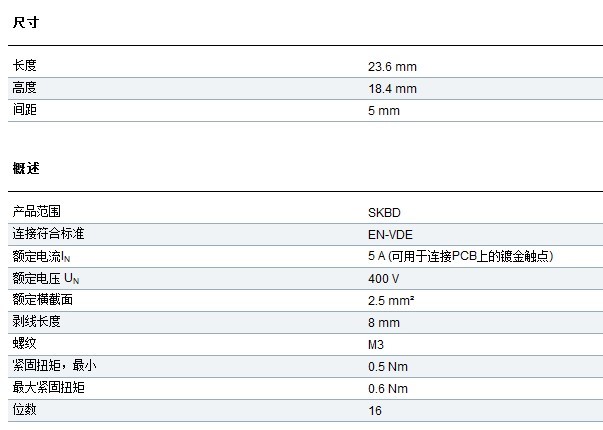Image resolution: width=603 pixels, height=430 pixels.
Task: Select the 最大紧固扭矩 label
Action: tap(48, 387)
